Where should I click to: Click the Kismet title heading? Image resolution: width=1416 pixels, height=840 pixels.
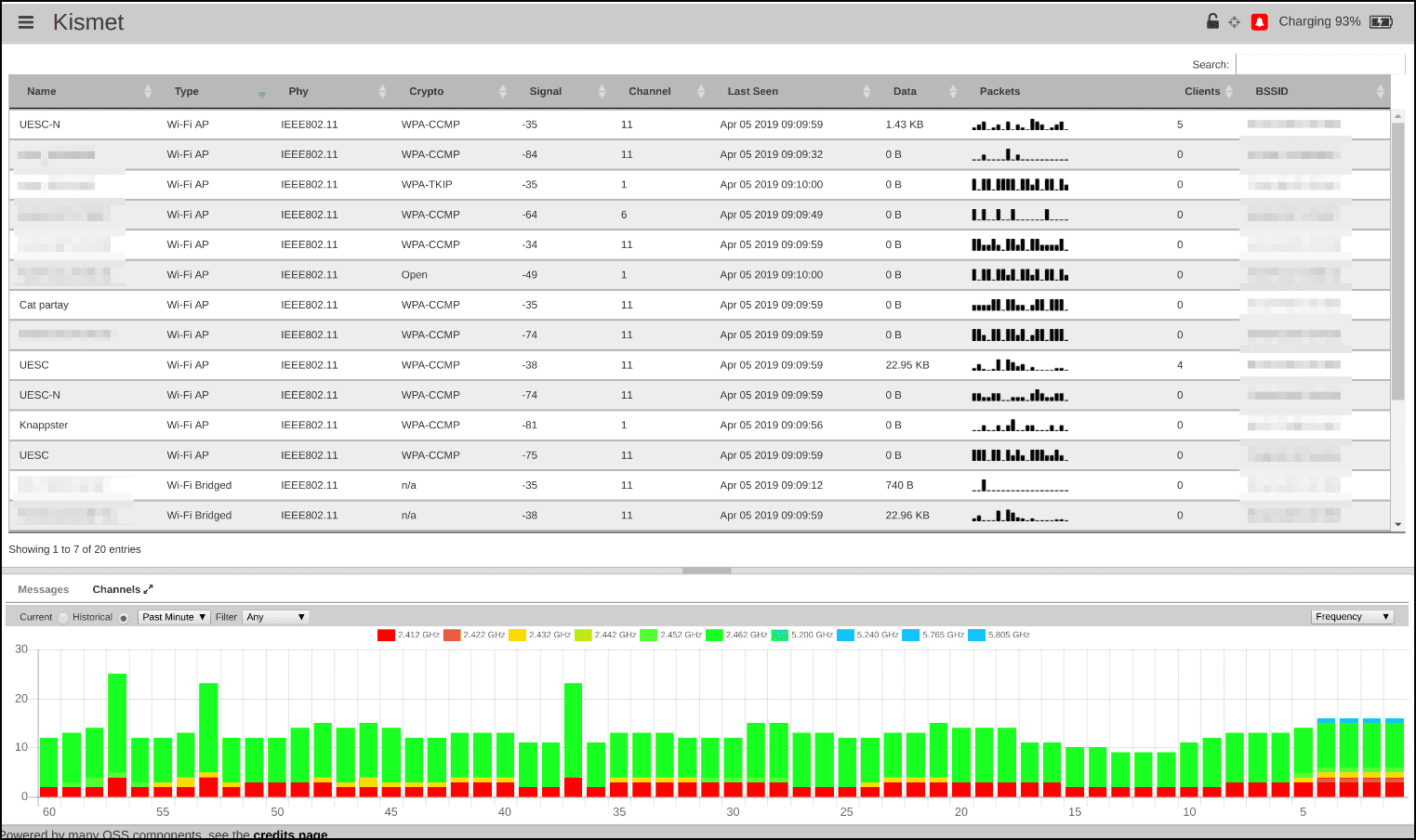click(88, 22)
